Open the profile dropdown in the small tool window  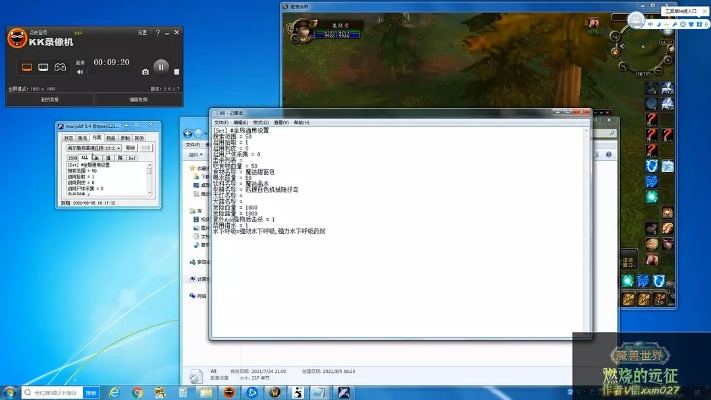click(x=94, y=148)
